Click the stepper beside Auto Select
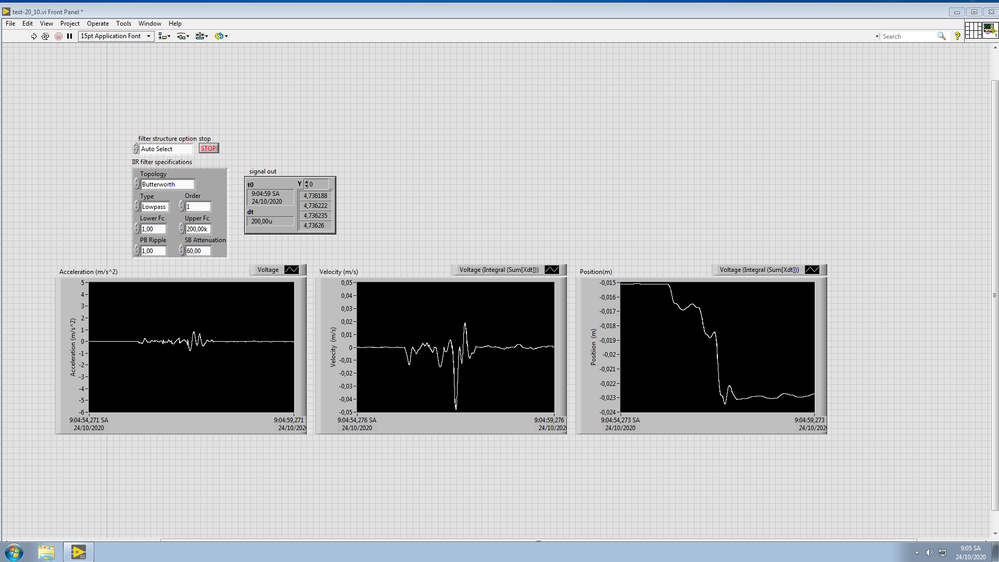 pyautogui.click(x=136, y=148)
